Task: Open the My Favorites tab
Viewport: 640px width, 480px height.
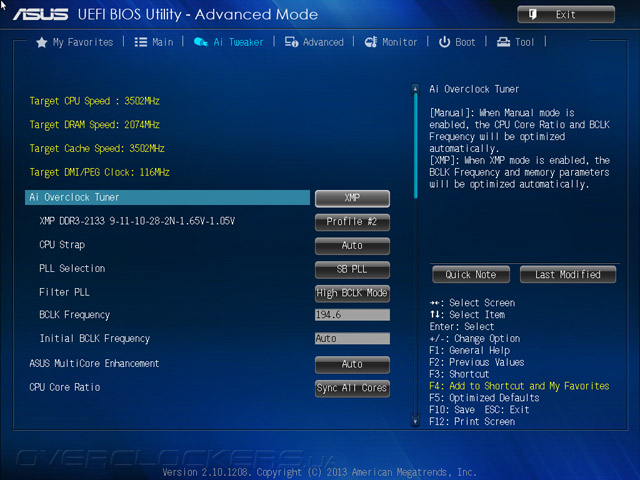Action: point(83,42)
